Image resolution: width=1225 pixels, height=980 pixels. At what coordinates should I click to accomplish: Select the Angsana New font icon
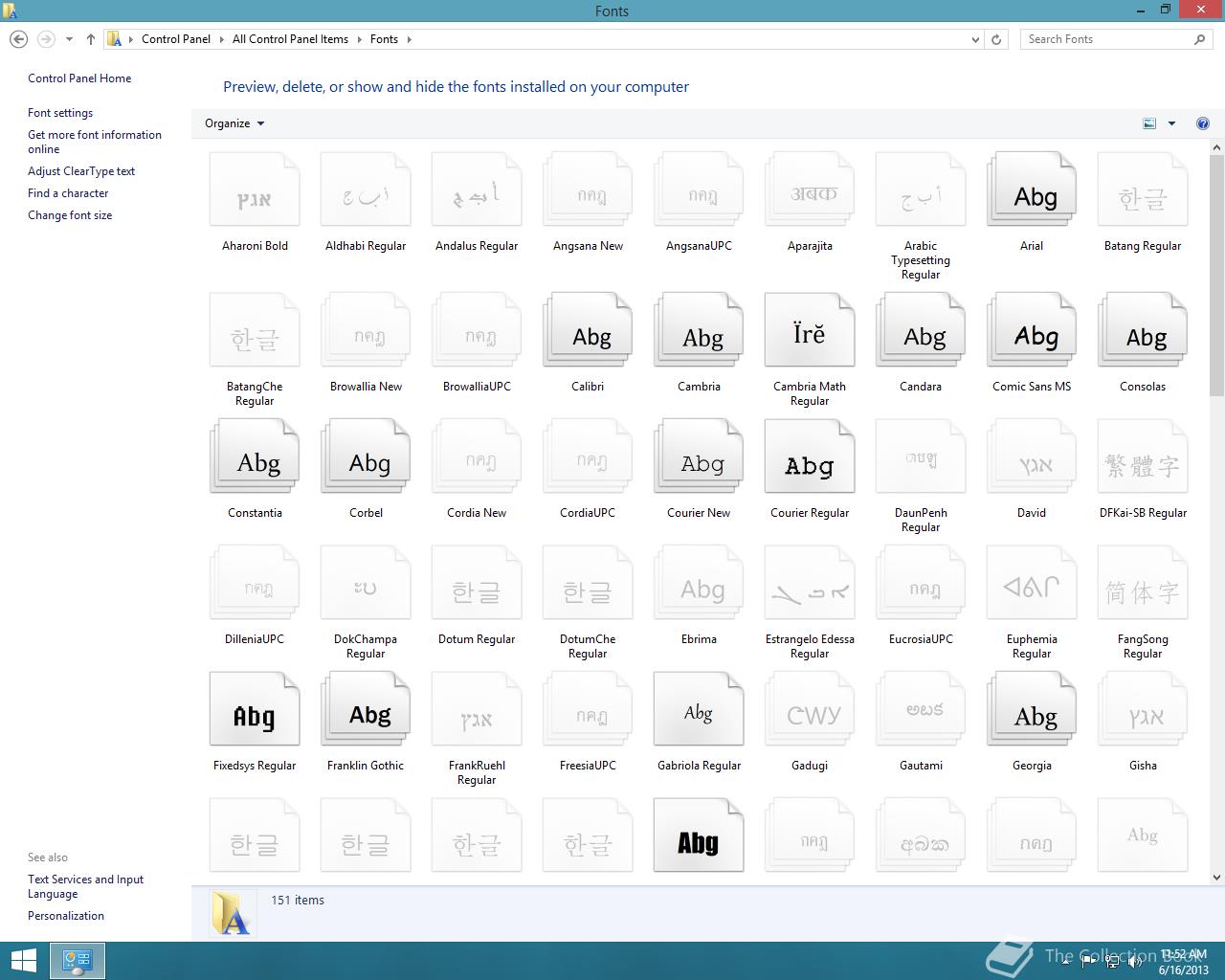click(588, 189)
